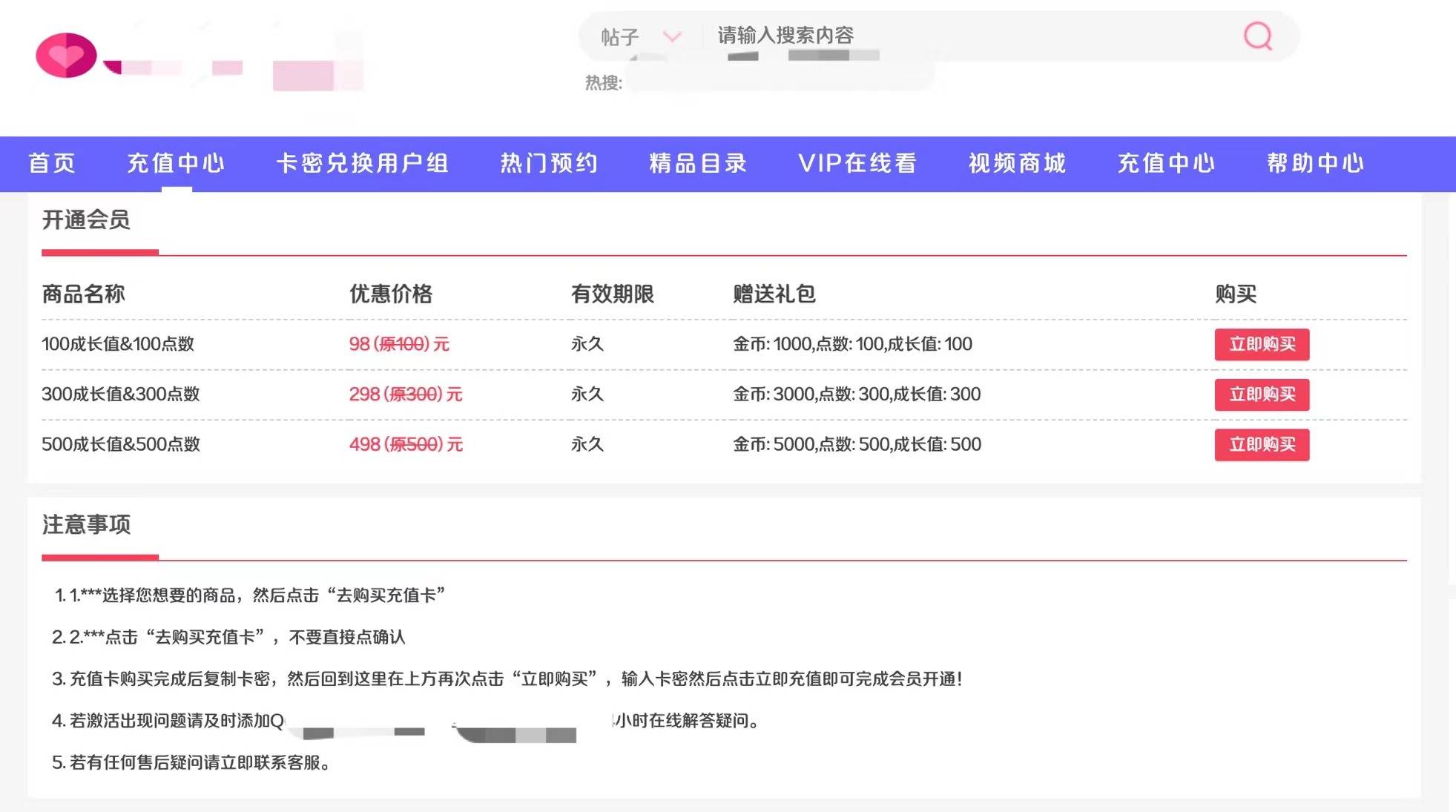
Task: Click gift text 金币:5000,点数:500,成长值:500
Action: coord(857,444)
